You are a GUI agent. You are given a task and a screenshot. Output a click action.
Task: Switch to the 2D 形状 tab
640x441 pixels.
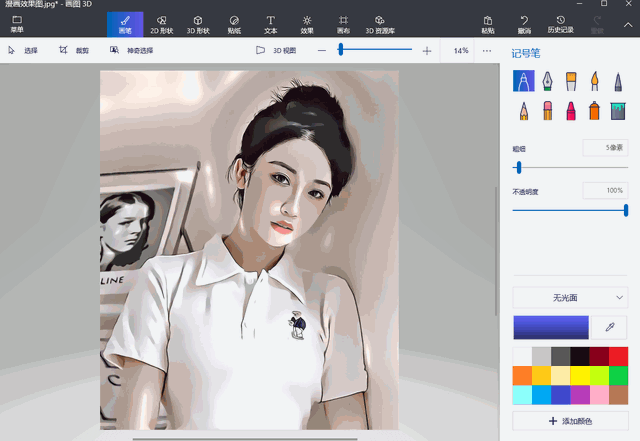point(162,24)
